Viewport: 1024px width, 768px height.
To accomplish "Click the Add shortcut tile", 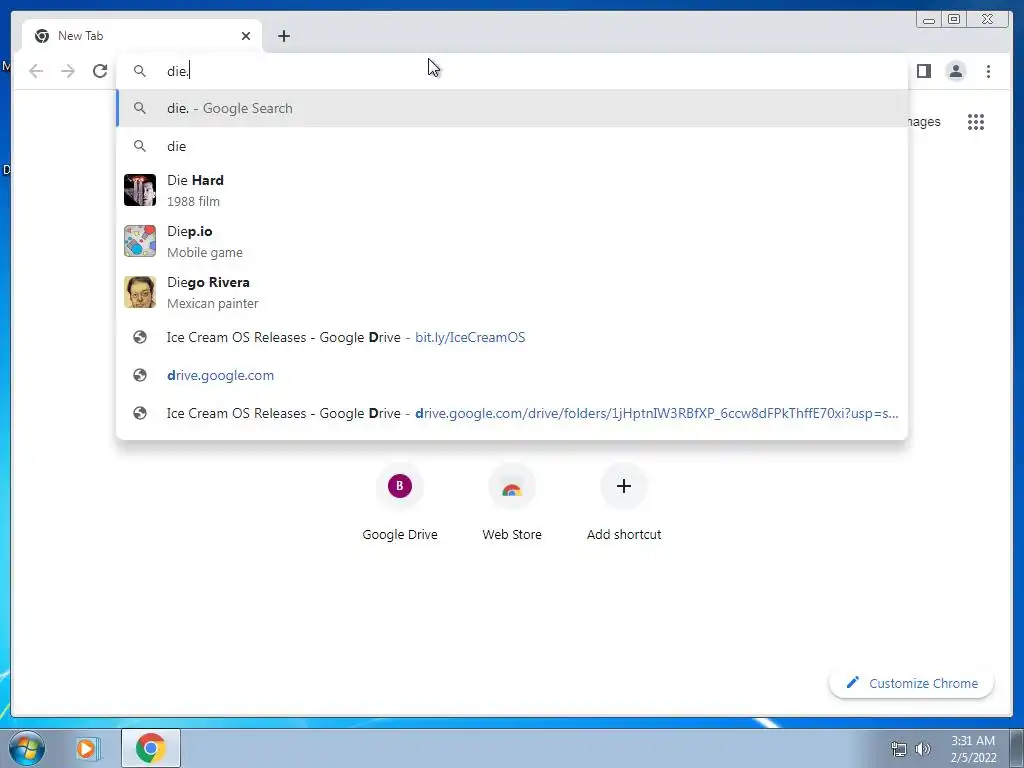I will (x=624, y=503).
